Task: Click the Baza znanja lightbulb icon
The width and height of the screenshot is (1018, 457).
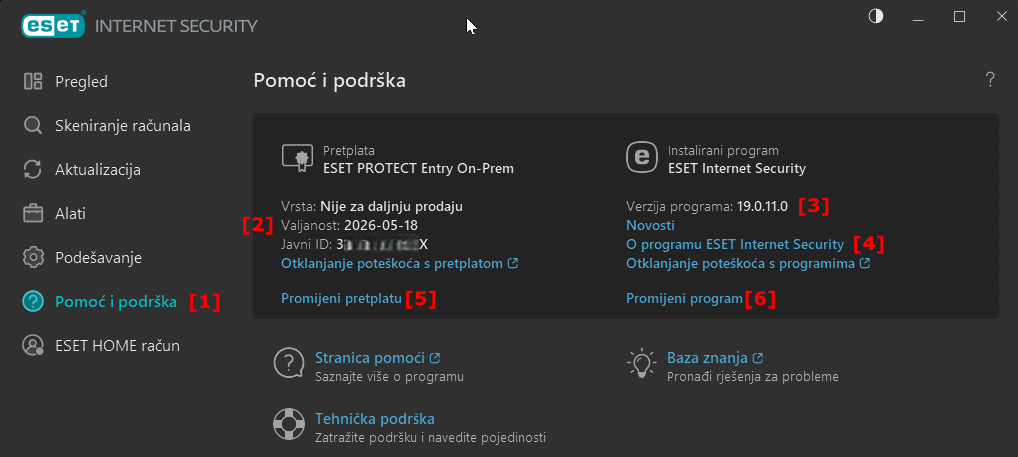Action: (x=640, y=365)
